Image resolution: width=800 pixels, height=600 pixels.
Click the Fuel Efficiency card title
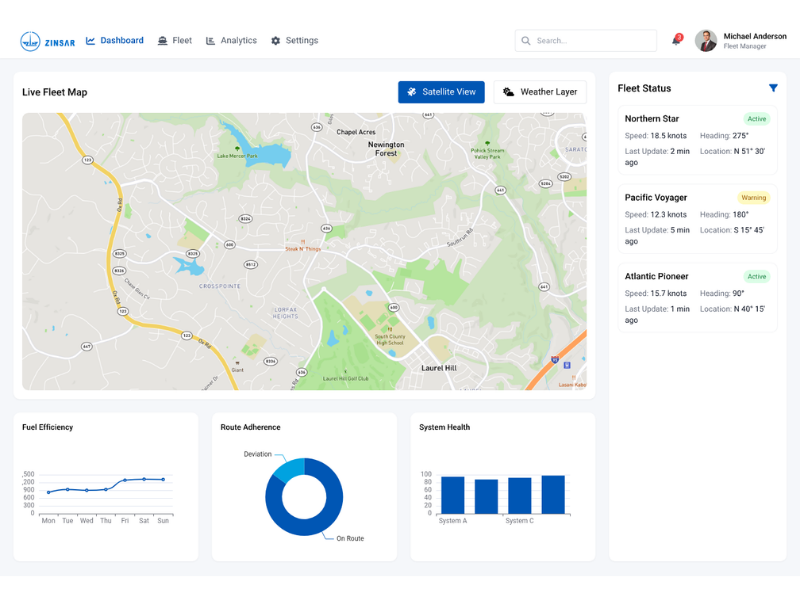[47, 427]
